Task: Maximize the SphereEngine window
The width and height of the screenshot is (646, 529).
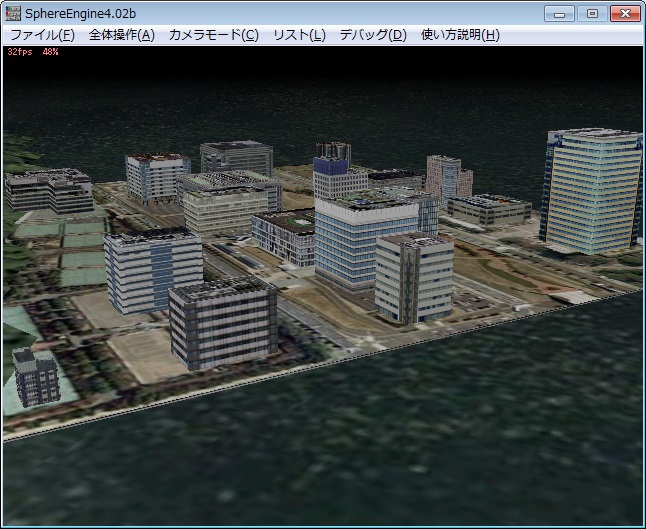Action: [x=591, y=13]
